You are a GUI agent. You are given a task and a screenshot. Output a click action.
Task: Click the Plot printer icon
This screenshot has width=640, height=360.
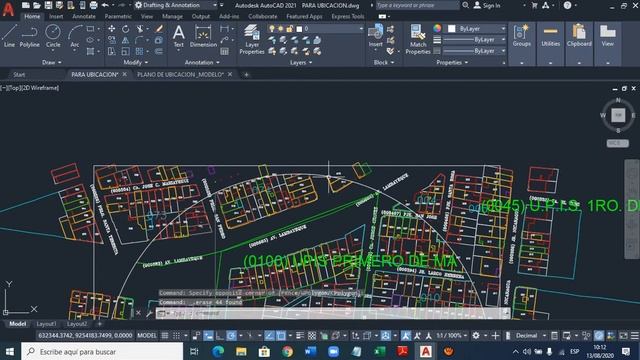[x=93, y=5]
